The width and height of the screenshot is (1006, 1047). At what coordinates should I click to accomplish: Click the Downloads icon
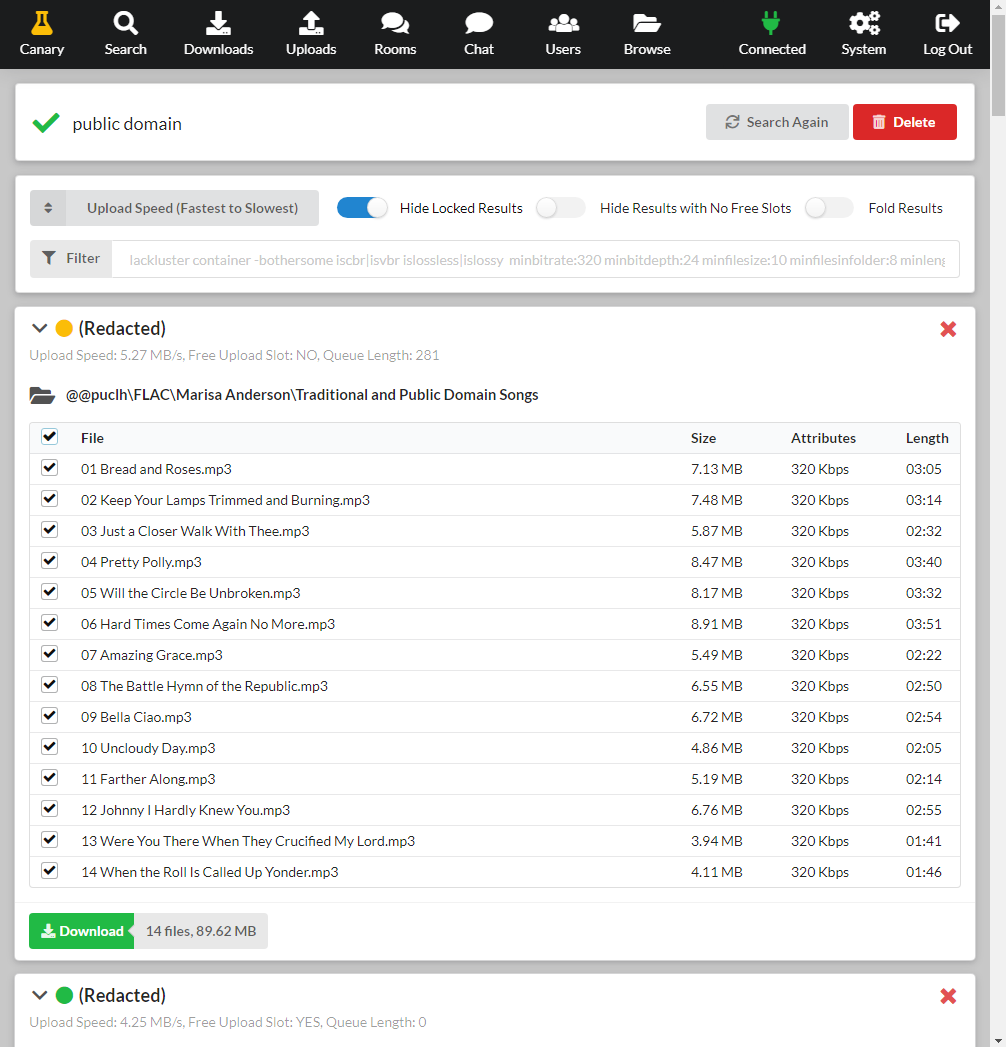tap(218, 33)
